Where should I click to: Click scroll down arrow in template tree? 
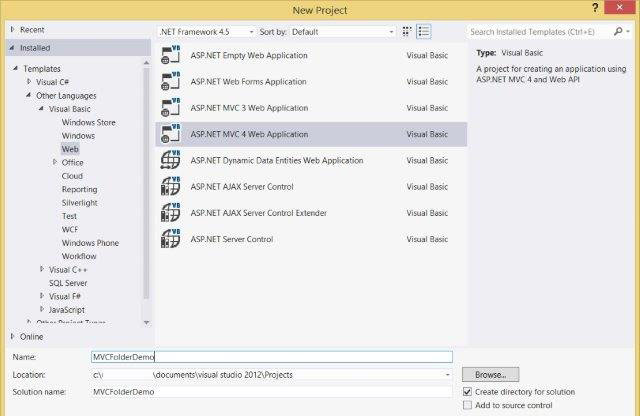(147, 323)
